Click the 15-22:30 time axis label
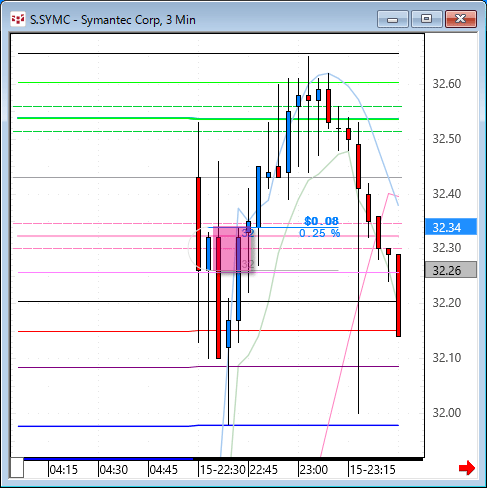 [x=223, y=470]
